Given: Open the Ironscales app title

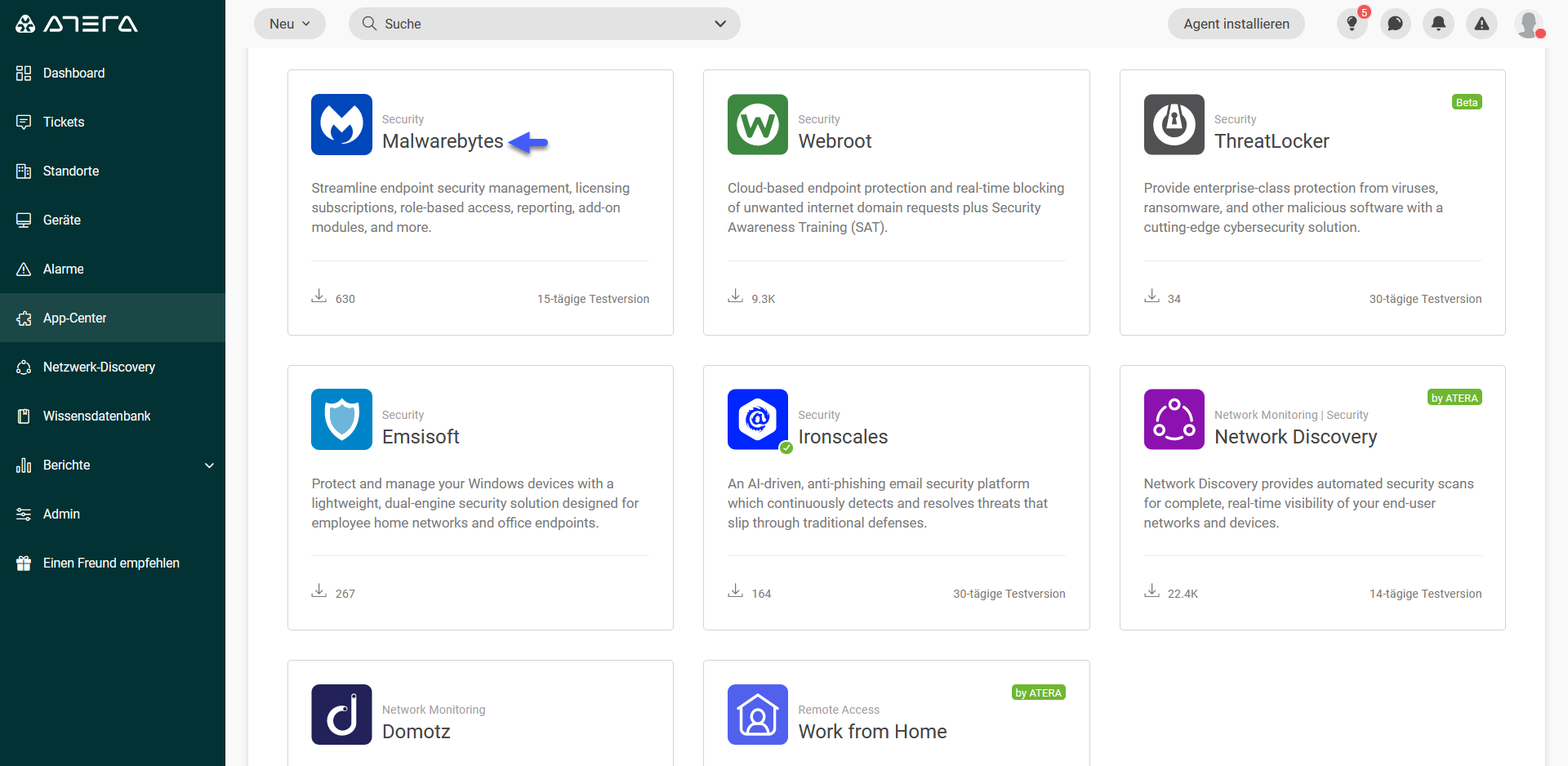Looking at the screenshot, I should pyautogui.click(x=843, y=437).
